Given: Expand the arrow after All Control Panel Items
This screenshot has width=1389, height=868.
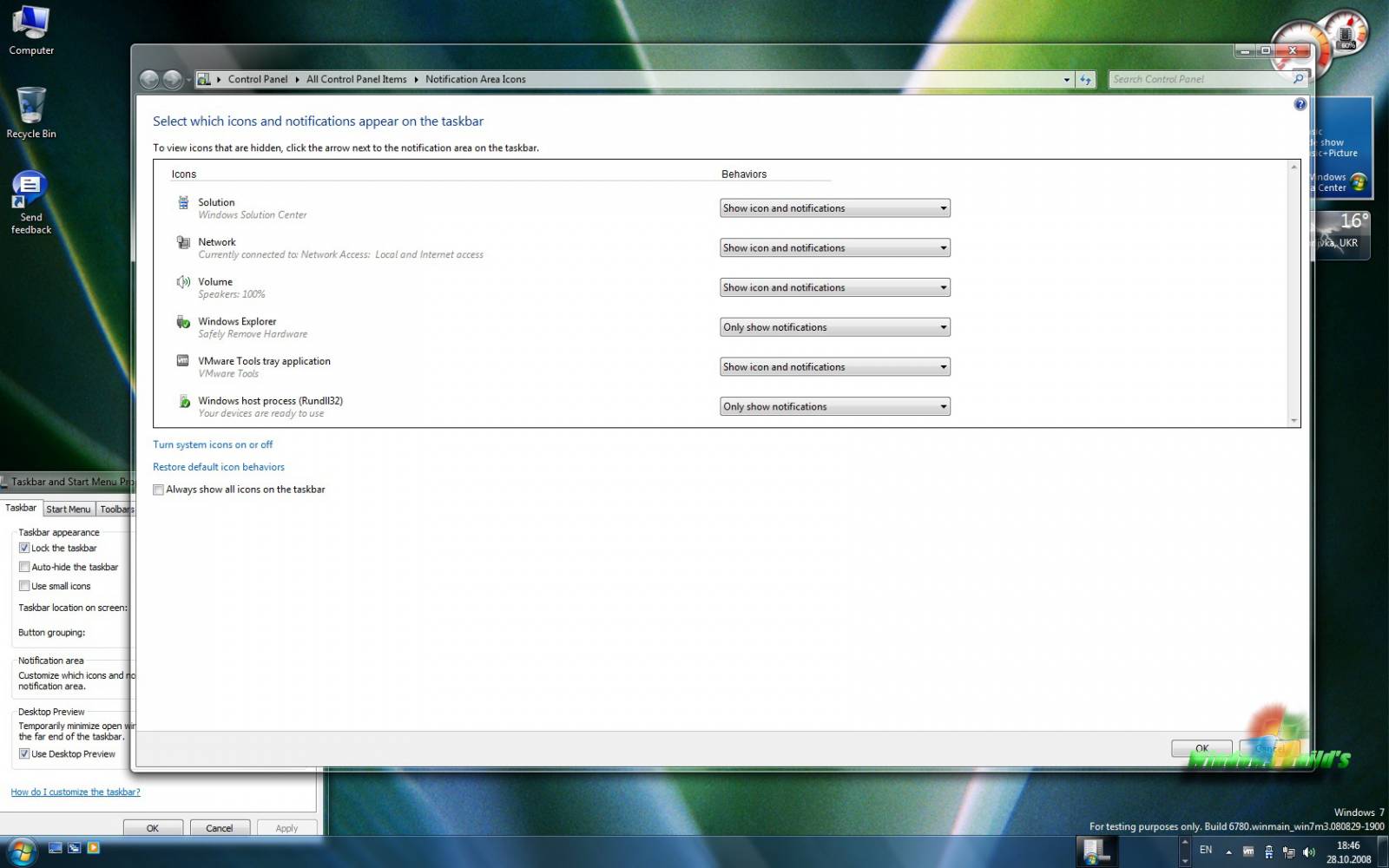Looking at the screenshot, I should pos(416,79).
